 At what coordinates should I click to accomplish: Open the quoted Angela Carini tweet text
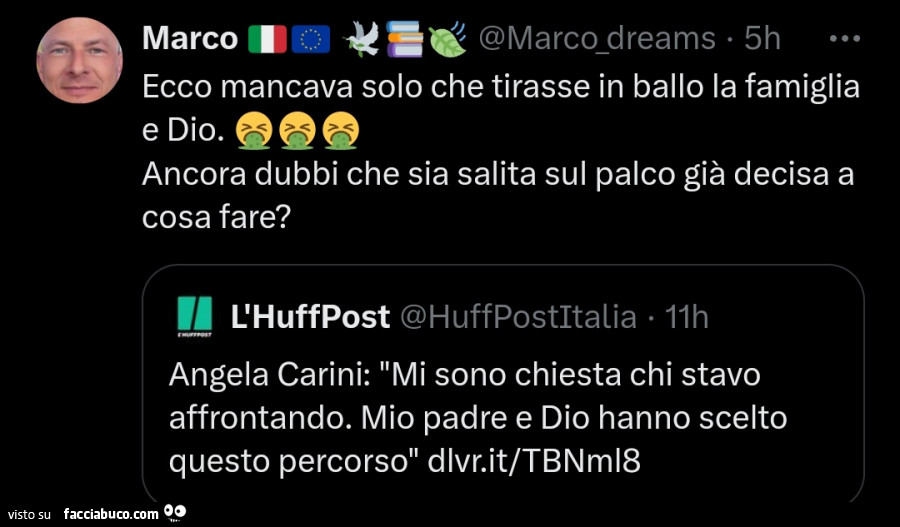pos(478,418)
